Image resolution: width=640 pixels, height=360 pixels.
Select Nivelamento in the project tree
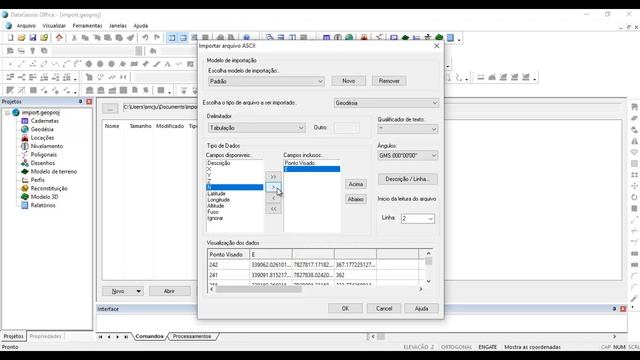[x=47, y=146]
